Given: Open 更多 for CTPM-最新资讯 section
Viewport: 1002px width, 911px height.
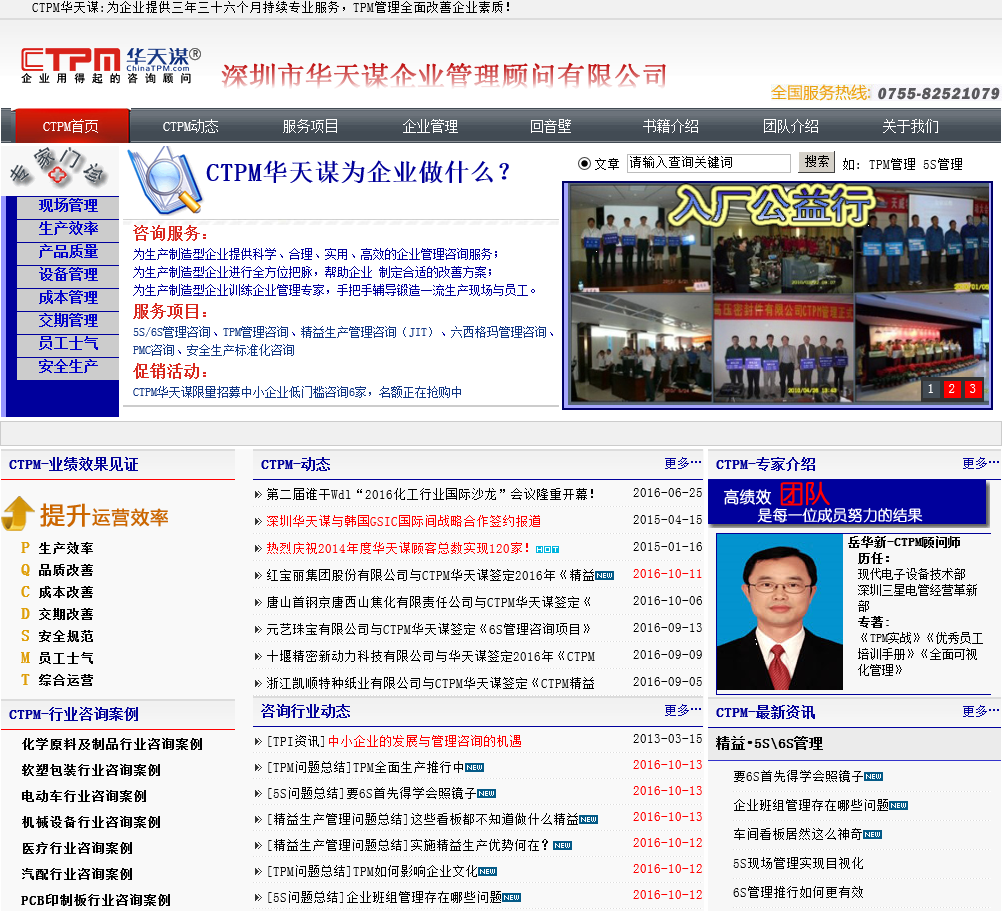Looking at the screenshot, I should point(981,710).
